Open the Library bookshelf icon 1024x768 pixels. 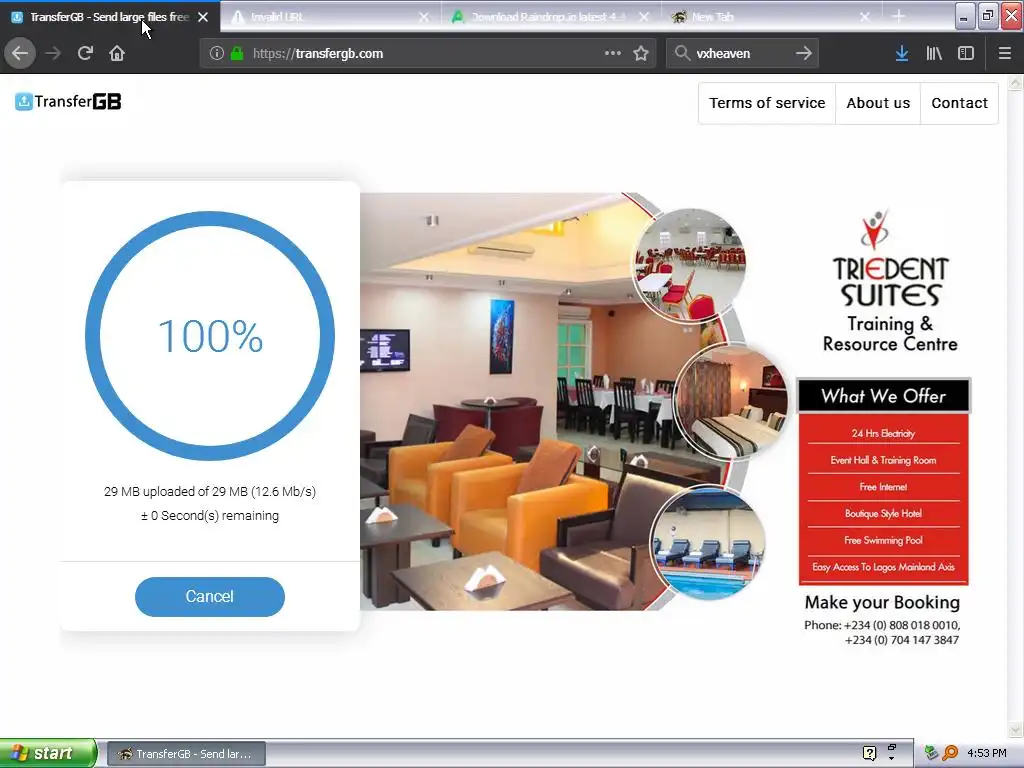point(934,54)
